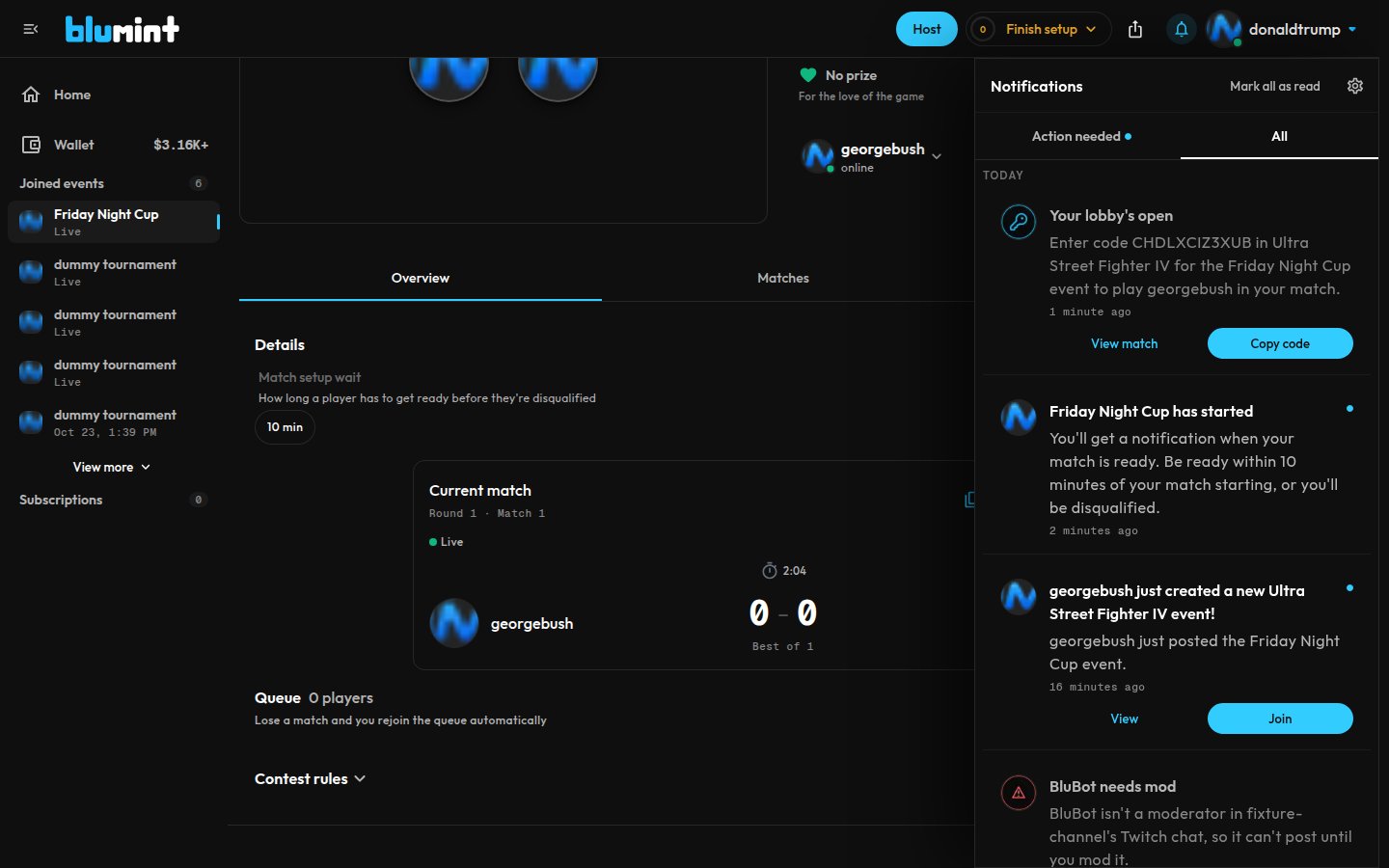Select the All notifications tab
This screenshot has width=1389, height=868.
(x=1279, y=136)
